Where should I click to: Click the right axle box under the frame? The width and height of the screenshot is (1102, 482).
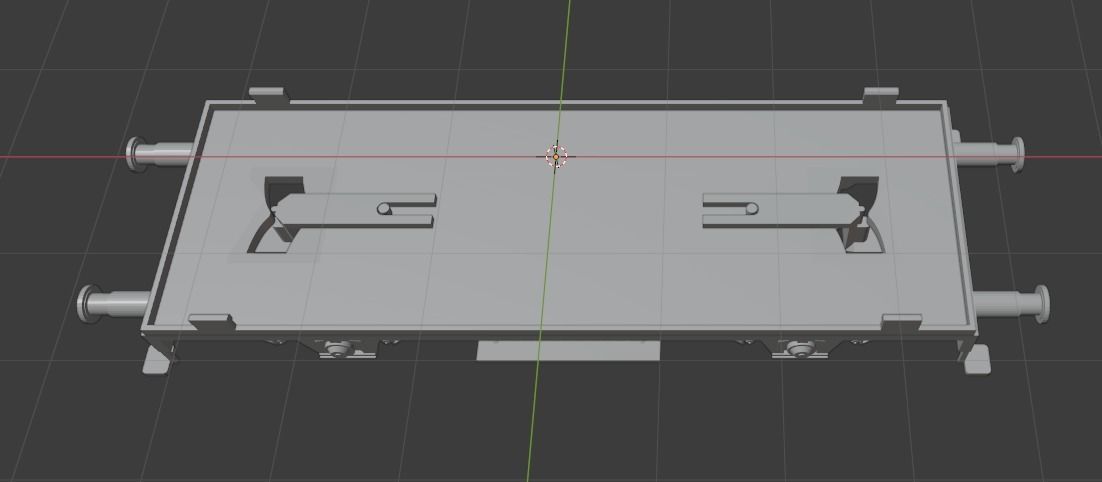coord(799,348)
